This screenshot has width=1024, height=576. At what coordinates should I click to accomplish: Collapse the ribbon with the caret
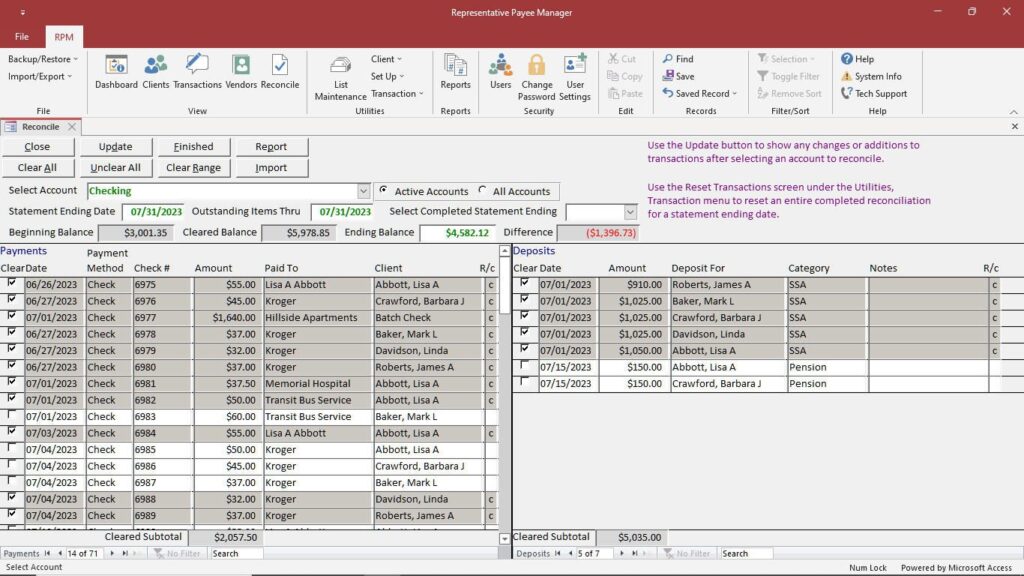tap(1013, 112)
